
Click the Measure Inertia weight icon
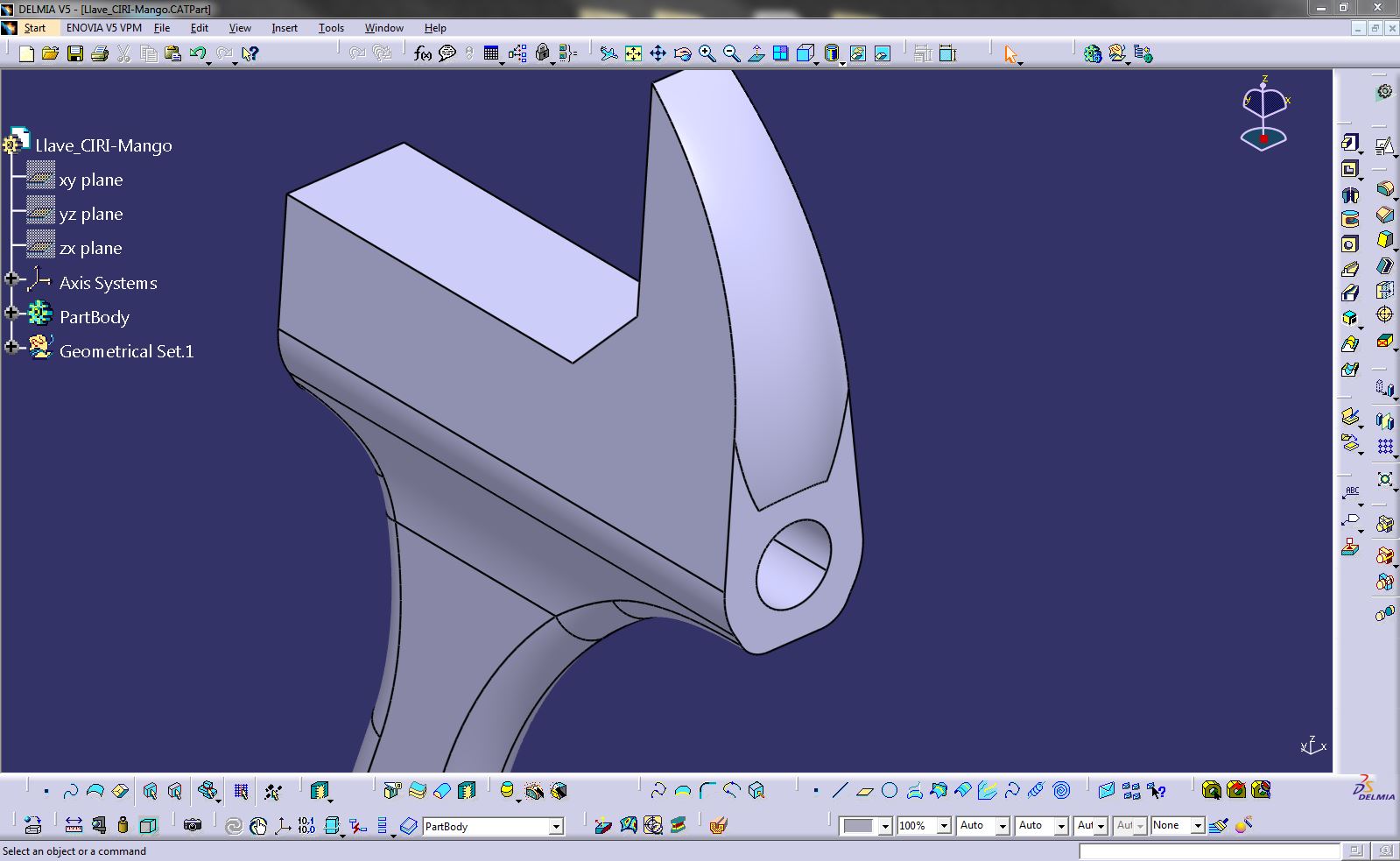(123, 825)
